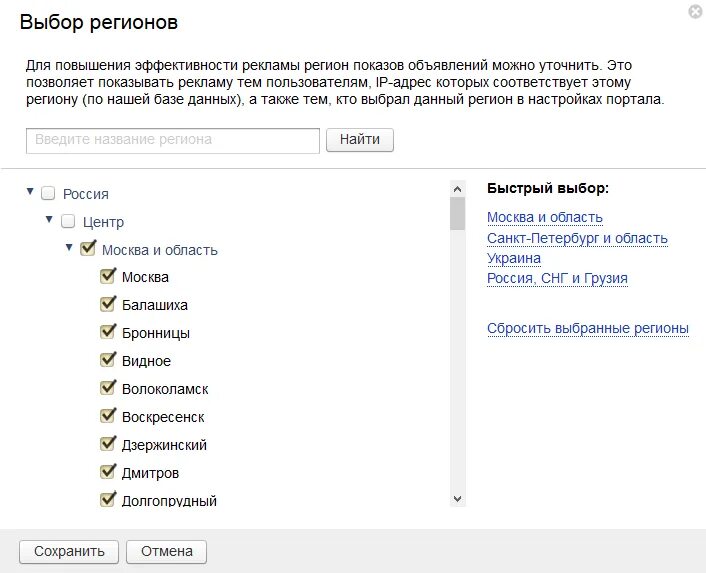Open the Россия, СНГ и Грузия link

click(557, 278)
